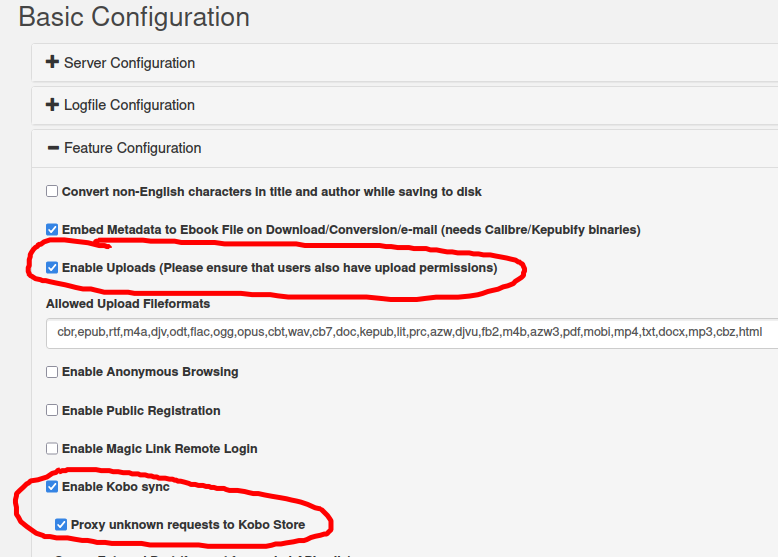Tick Enable Magic Link Remote Login
Image resolution: width=778 pixels, height=557 pixels.
click(x=52, y=448)
